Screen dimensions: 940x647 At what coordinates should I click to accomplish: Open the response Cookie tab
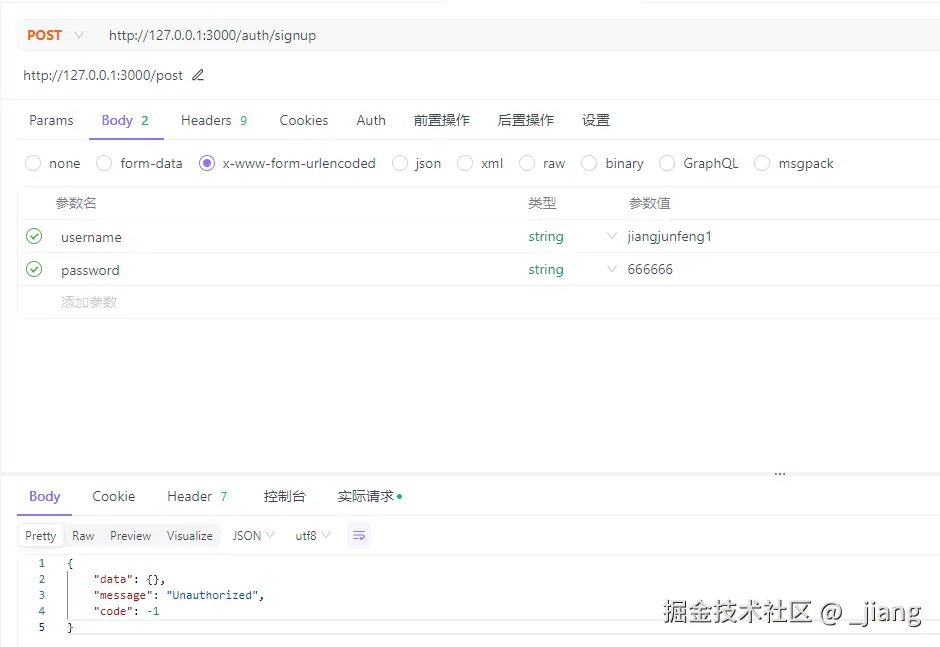[x=114, y=496]
